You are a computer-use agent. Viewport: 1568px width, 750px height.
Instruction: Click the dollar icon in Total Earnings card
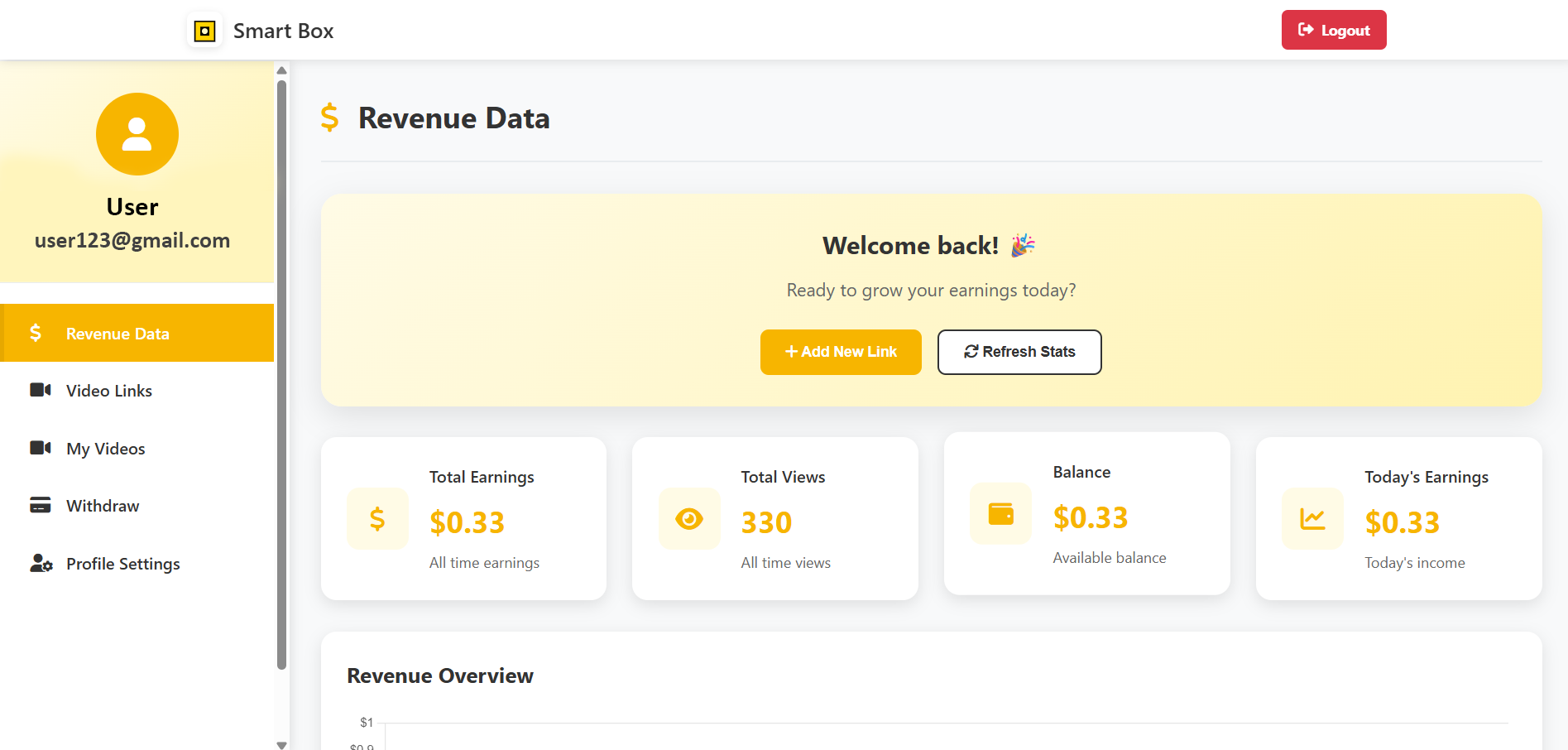coord(377,519)
